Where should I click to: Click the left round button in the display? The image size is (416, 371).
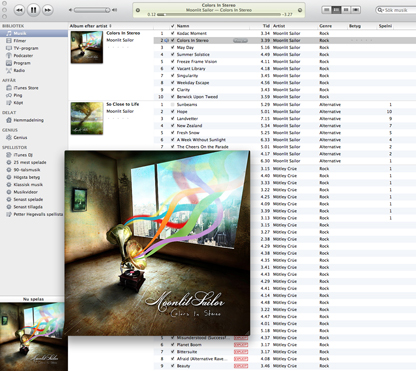138,10
